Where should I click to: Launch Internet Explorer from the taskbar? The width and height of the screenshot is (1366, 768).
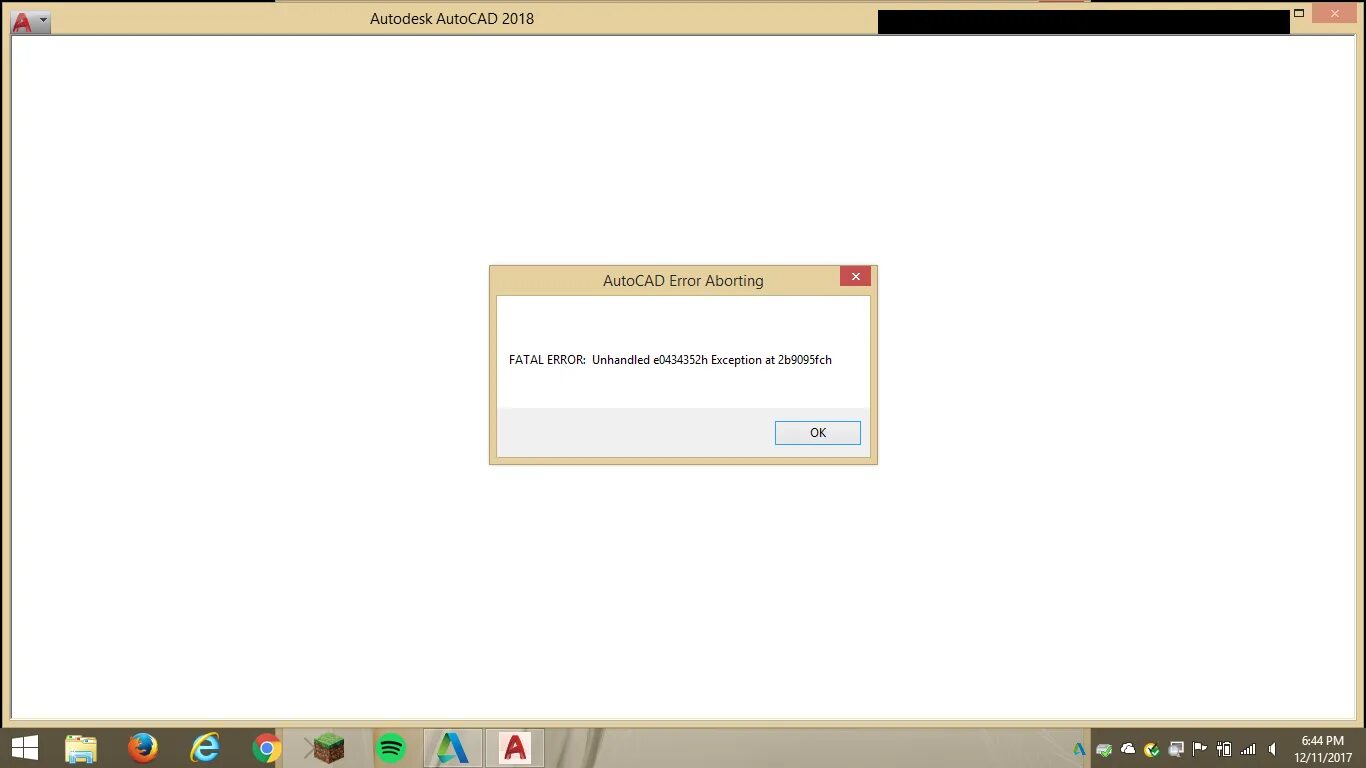[205, 748]
